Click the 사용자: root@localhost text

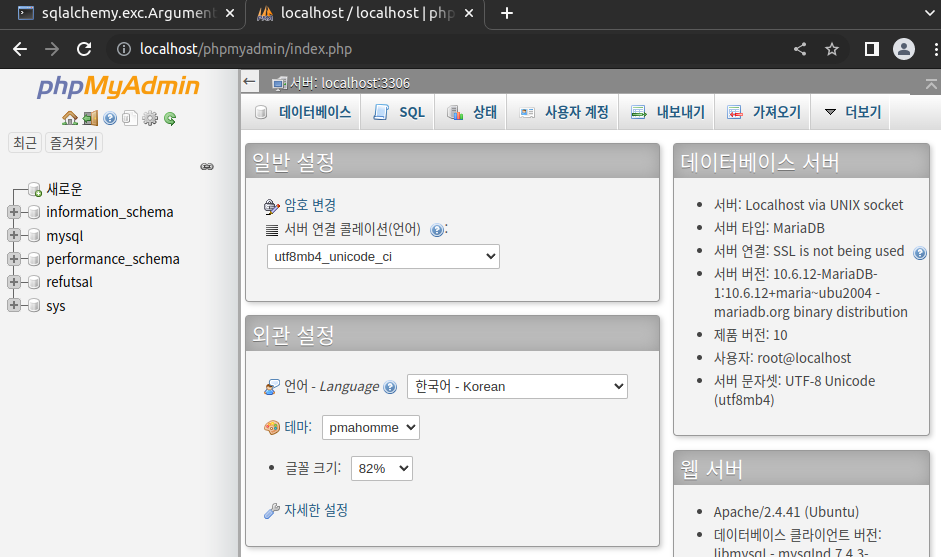pos(782,358)
